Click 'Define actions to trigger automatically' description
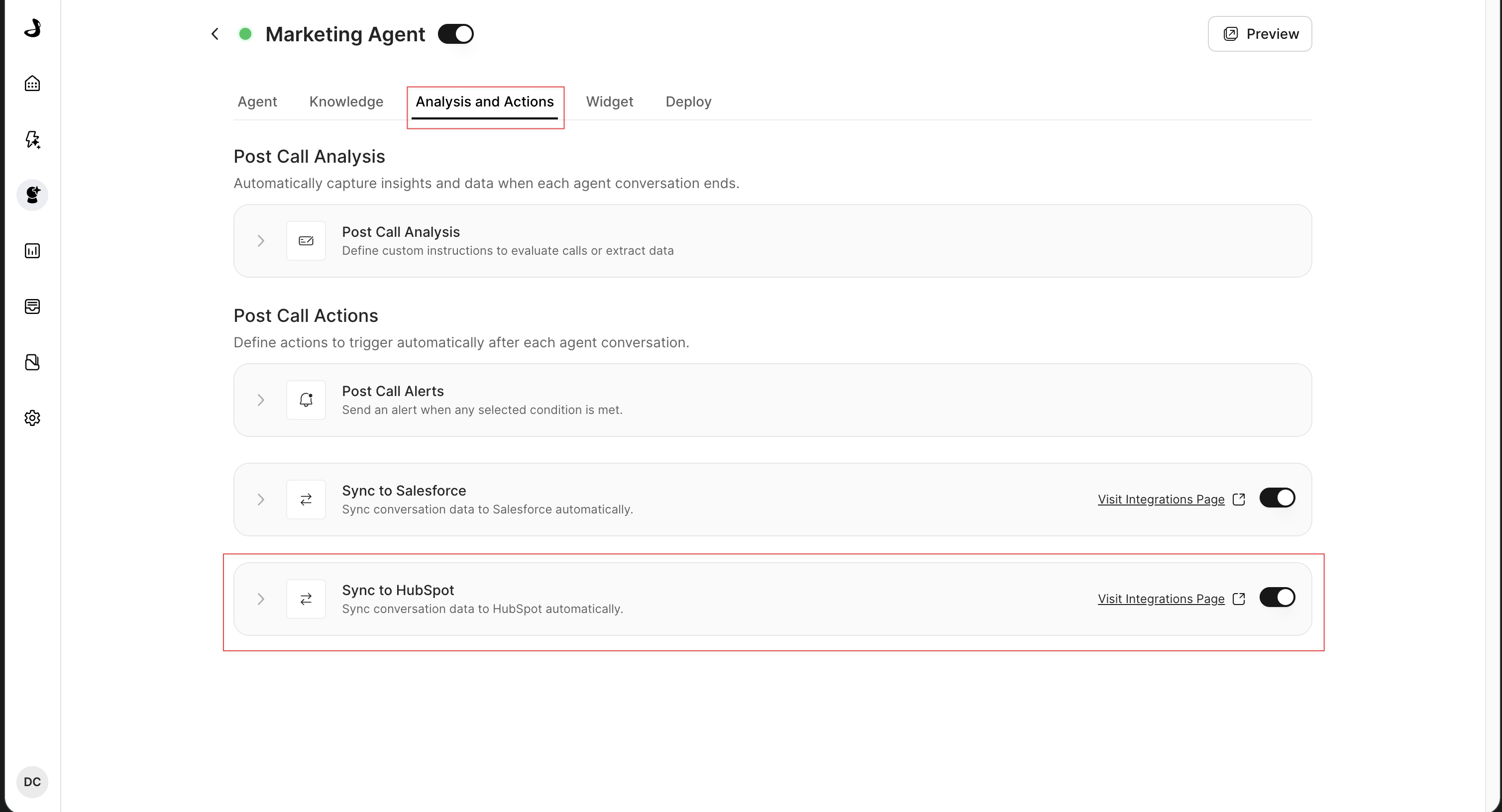 (x=461, y=342)
